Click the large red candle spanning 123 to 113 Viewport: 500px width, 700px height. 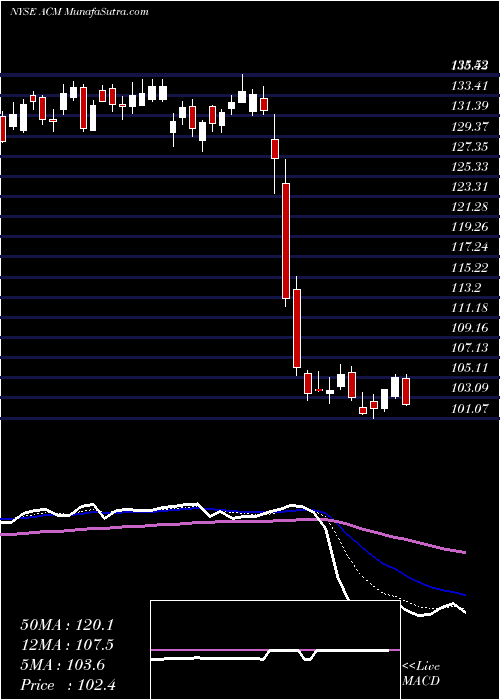point(286,241)
